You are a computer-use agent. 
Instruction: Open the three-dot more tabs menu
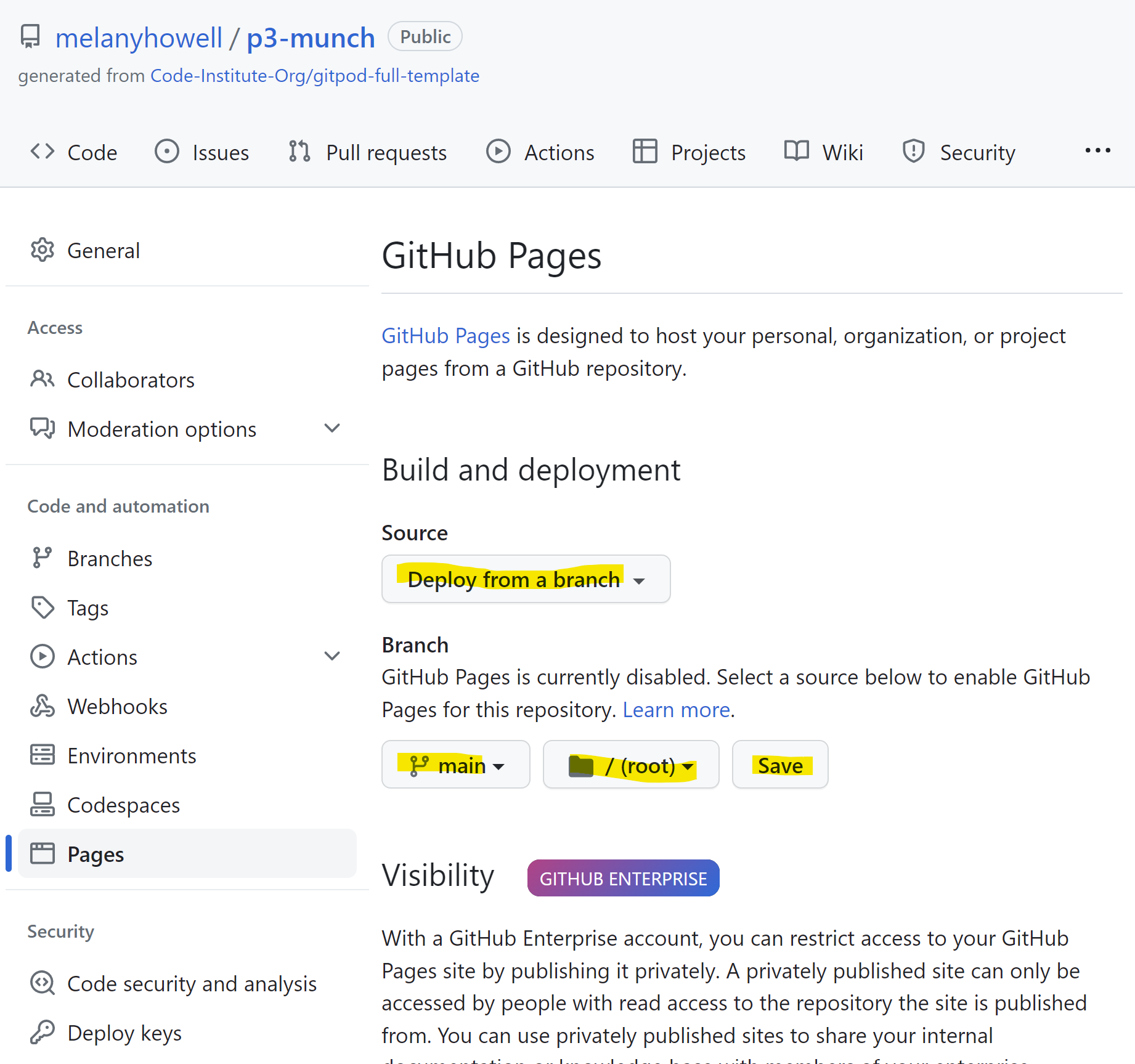[1097, 151]
